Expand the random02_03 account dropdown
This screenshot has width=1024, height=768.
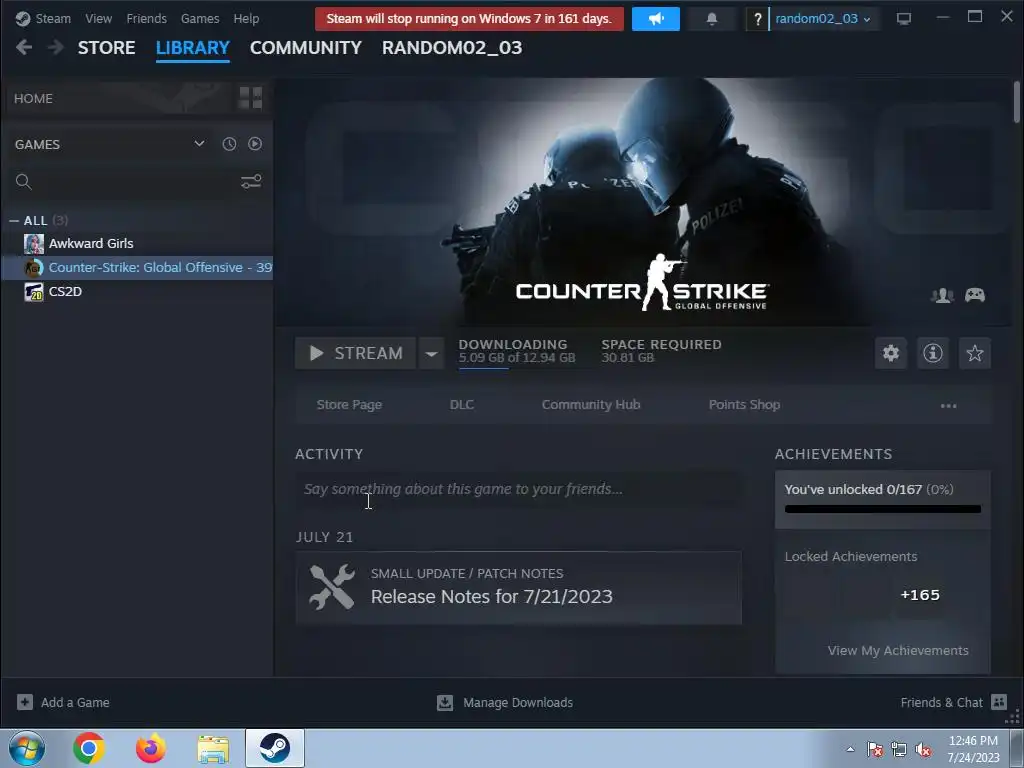[x=823, y=19]
